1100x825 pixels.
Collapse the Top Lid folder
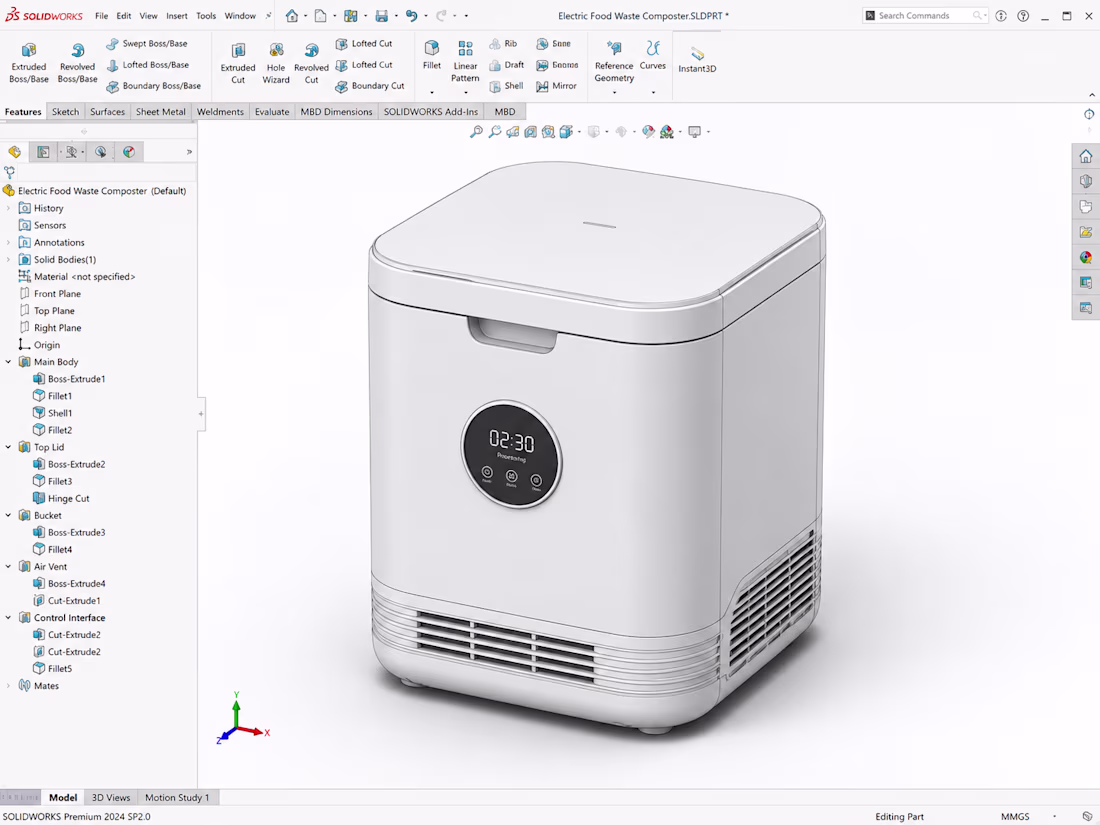[8, 447]
